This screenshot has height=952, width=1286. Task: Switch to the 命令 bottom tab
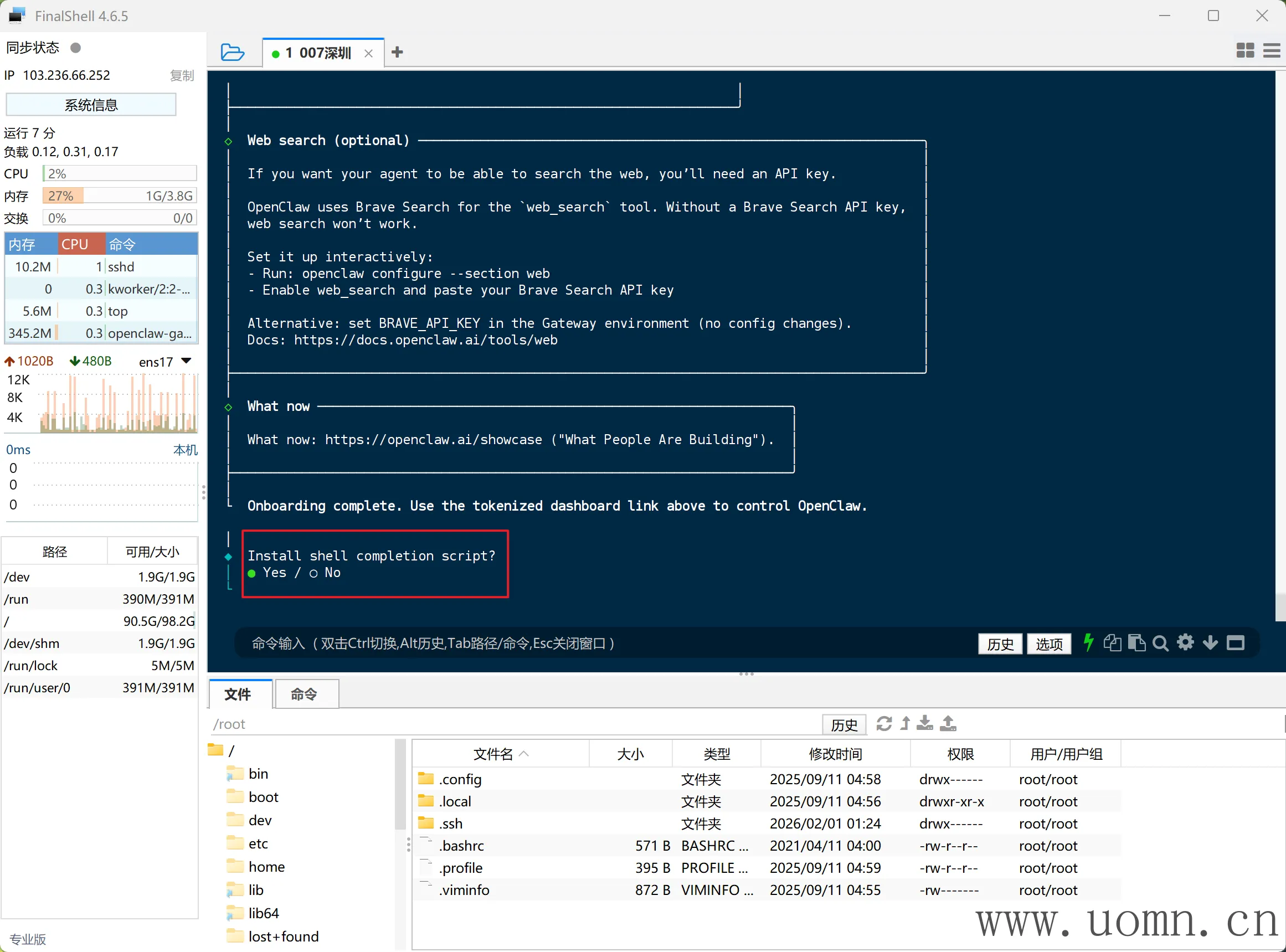[304, 694]
